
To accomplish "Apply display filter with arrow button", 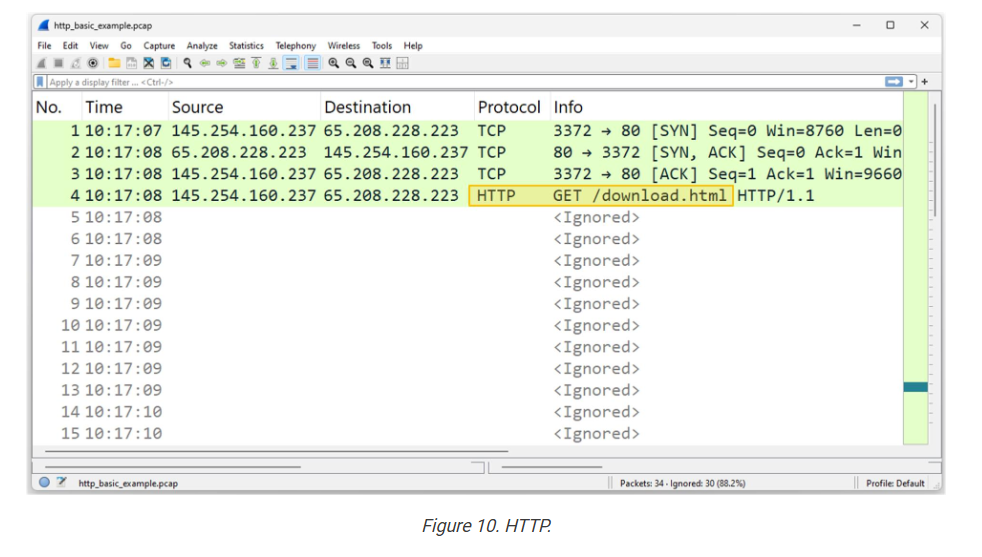I will [x=894, y=82].
